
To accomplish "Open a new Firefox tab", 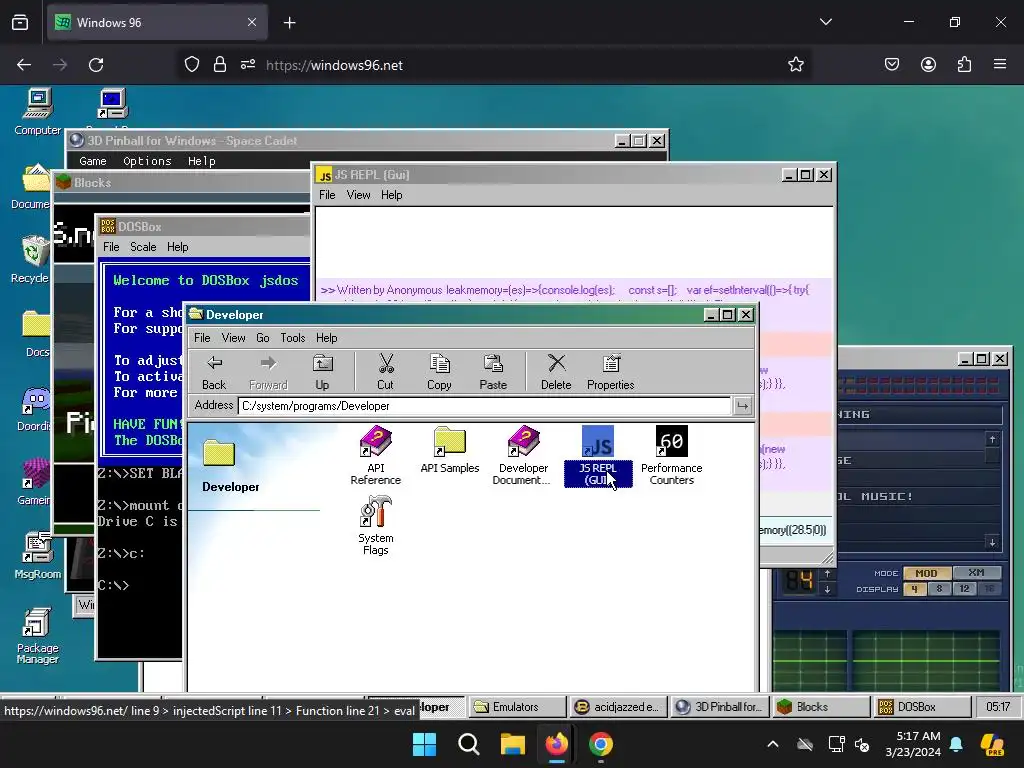I will (x=289, y=23).
